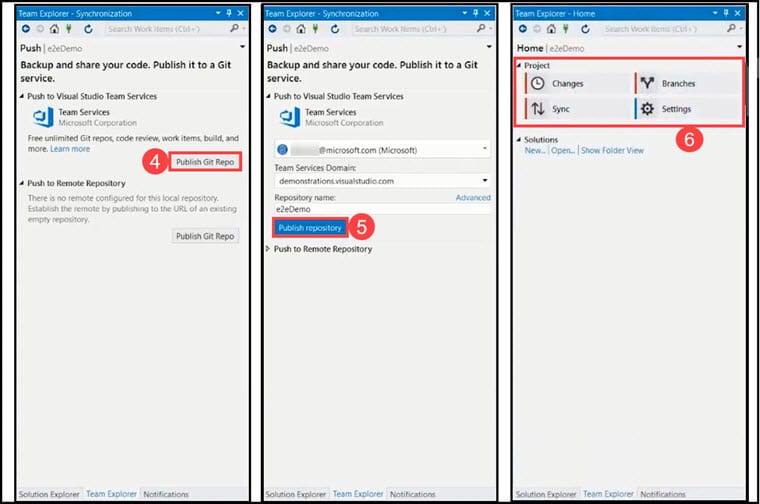Click Team Services logo in left panel
760x504 pixels.
tap(43, 117)
